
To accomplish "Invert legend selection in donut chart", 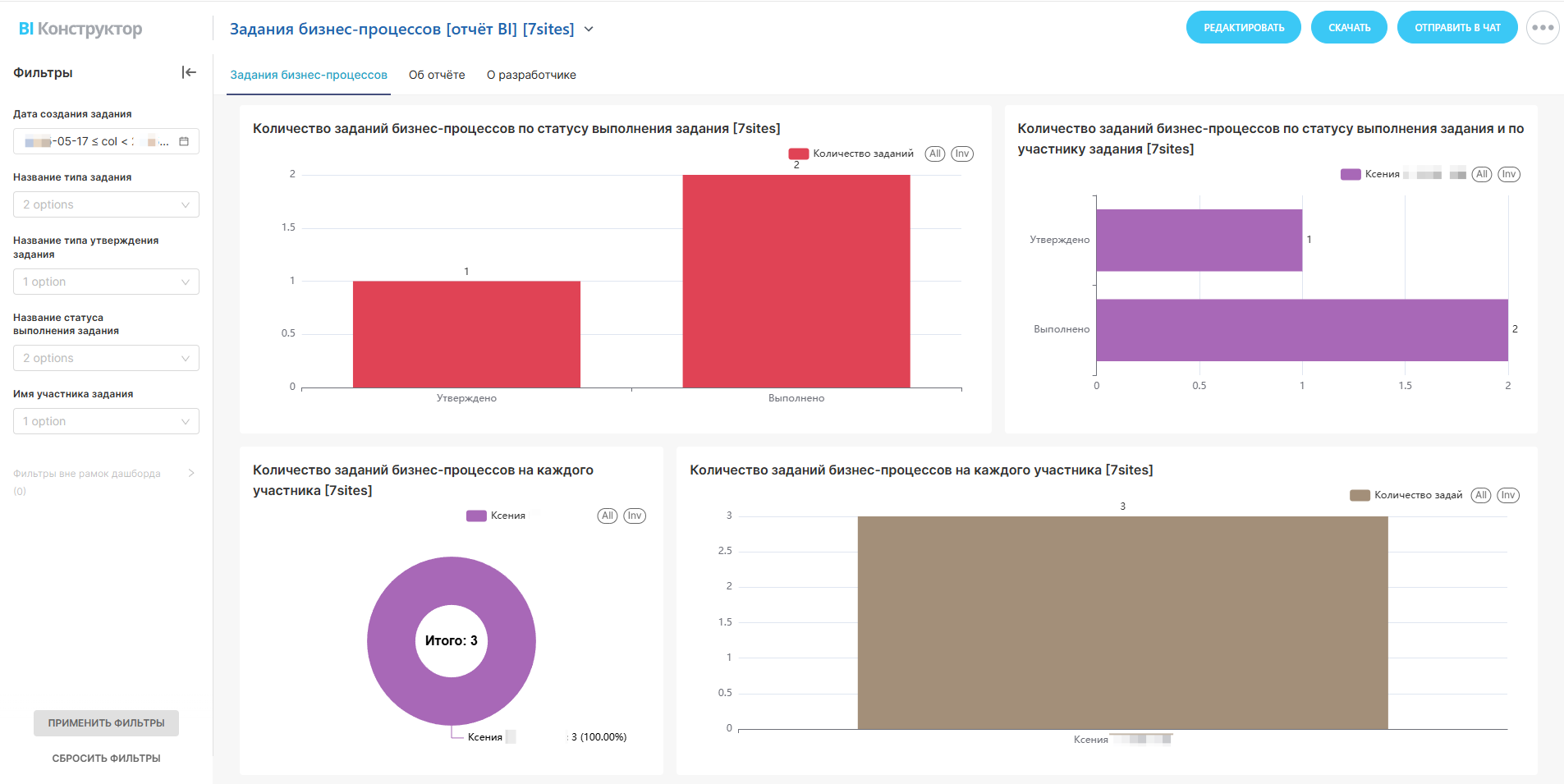I will click(635, 516).
